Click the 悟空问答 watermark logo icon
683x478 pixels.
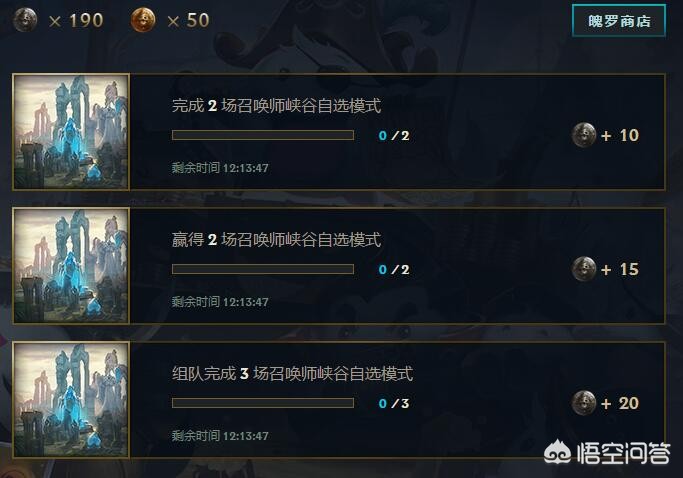coord(558,453)
